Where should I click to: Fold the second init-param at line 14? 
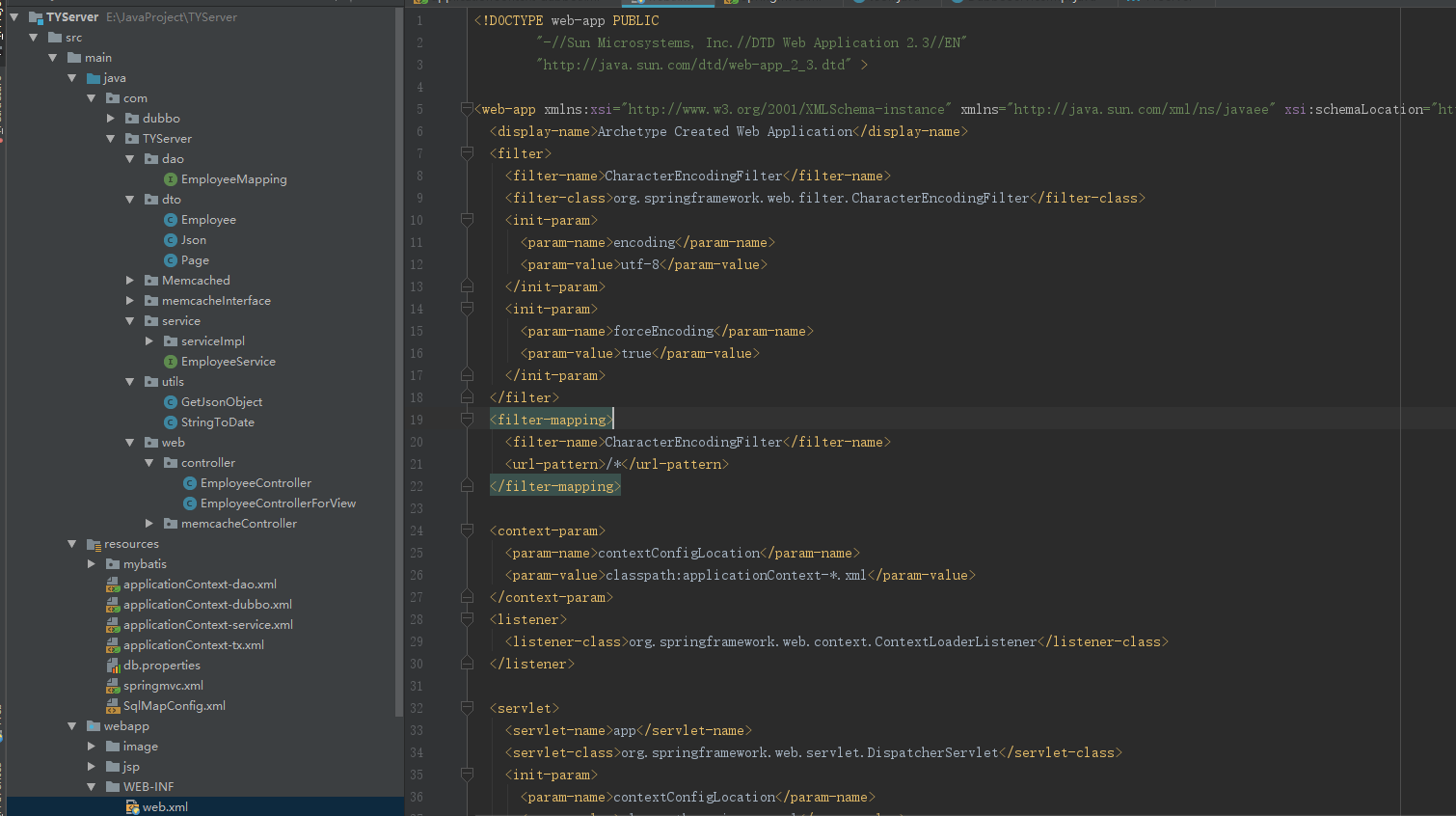pyautogui.click(x=467, y=309)
